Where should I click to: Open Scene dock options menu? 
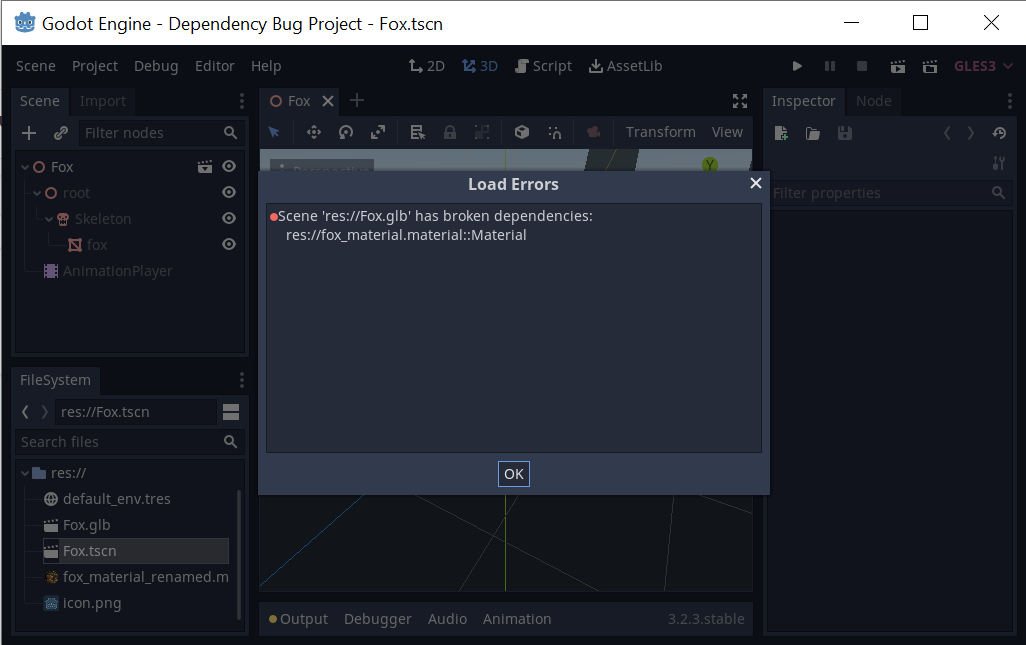242,101
